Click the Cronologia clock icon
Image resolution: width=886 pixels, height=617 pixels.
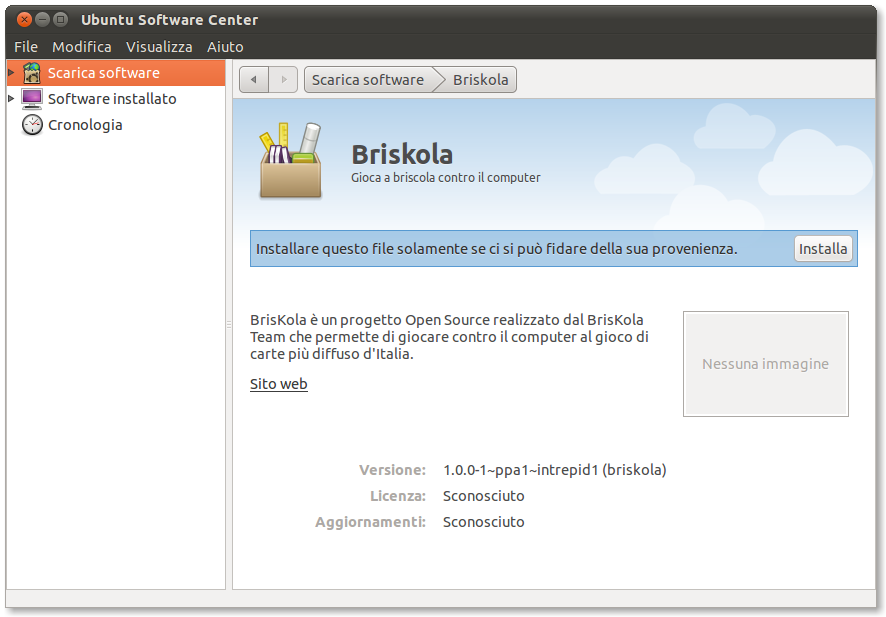click(x=32, y=125)
